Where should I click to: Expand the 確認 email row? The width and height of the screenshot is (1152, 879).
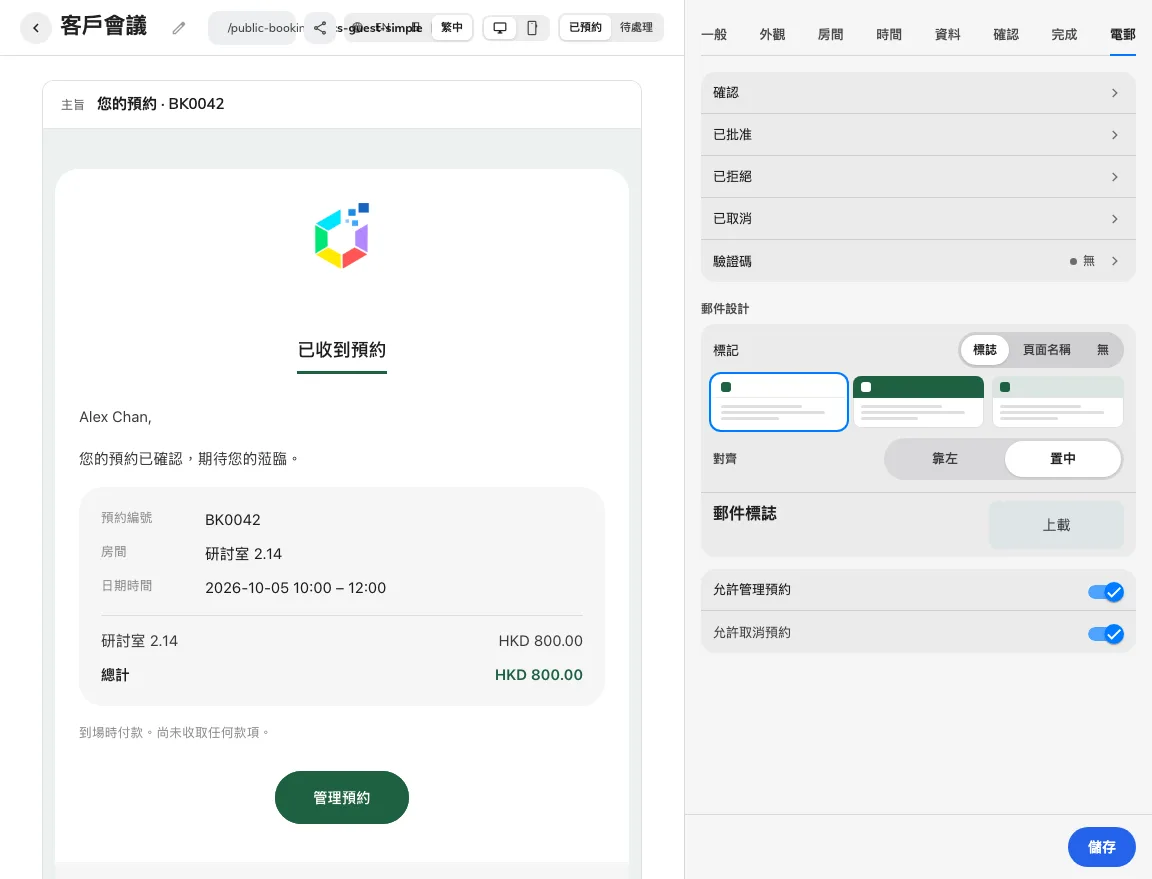pyautogui.click(x=918, y=93)
